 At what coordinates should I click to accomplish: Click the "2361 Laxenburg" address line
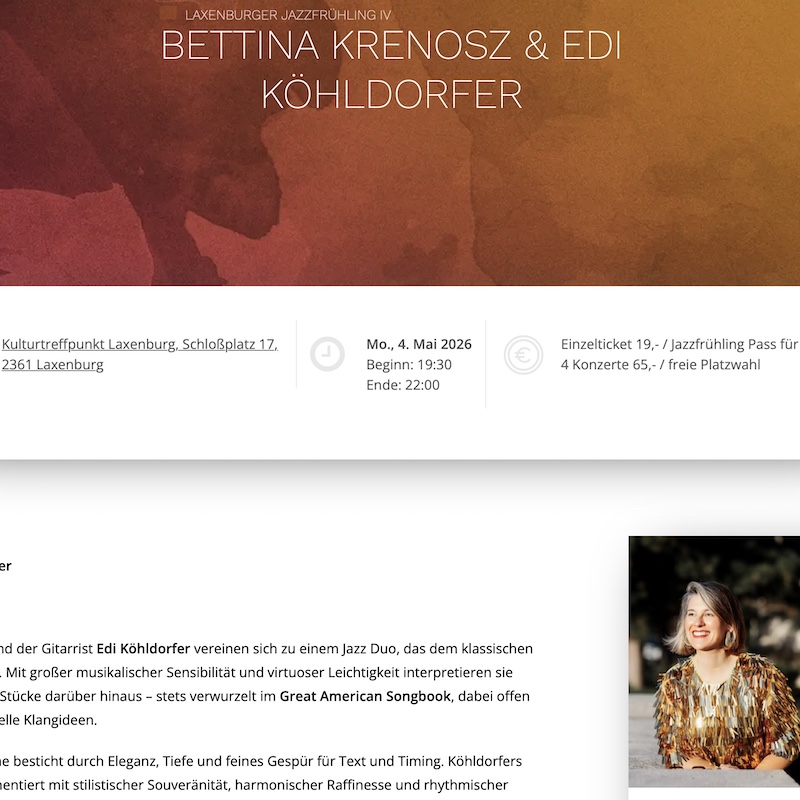click(x=53, y=365)
